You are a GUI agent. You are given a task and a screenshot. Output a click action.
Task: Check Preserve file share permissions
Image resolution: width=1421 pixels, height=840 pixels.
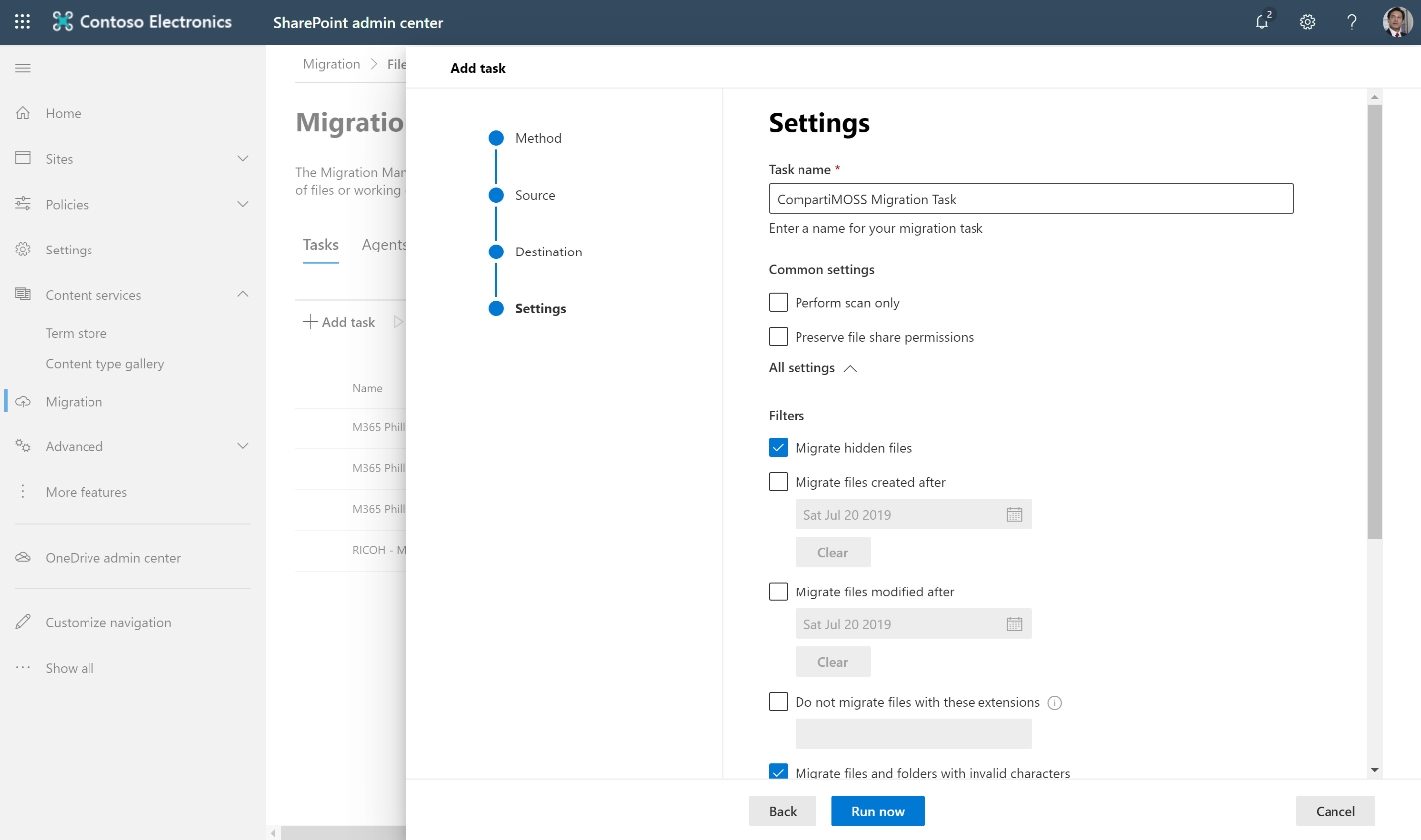[778, 337]
